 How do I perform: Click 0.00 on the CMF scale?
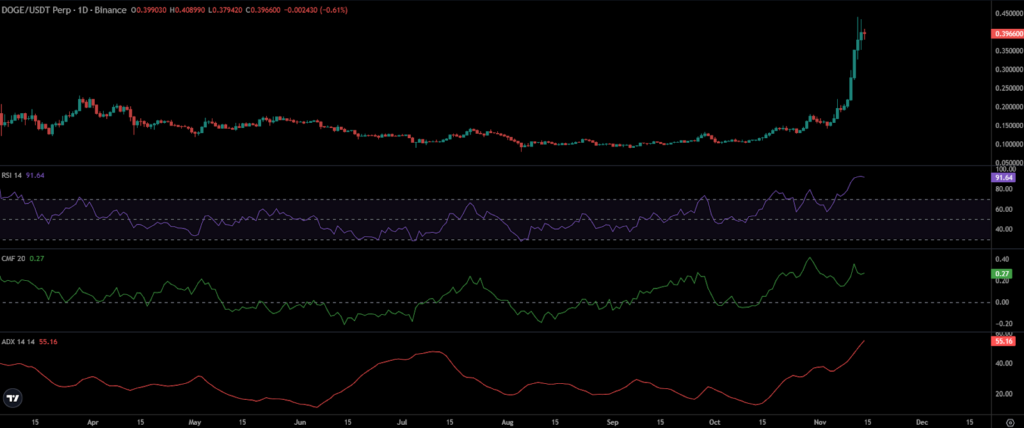pos(1002,302)
